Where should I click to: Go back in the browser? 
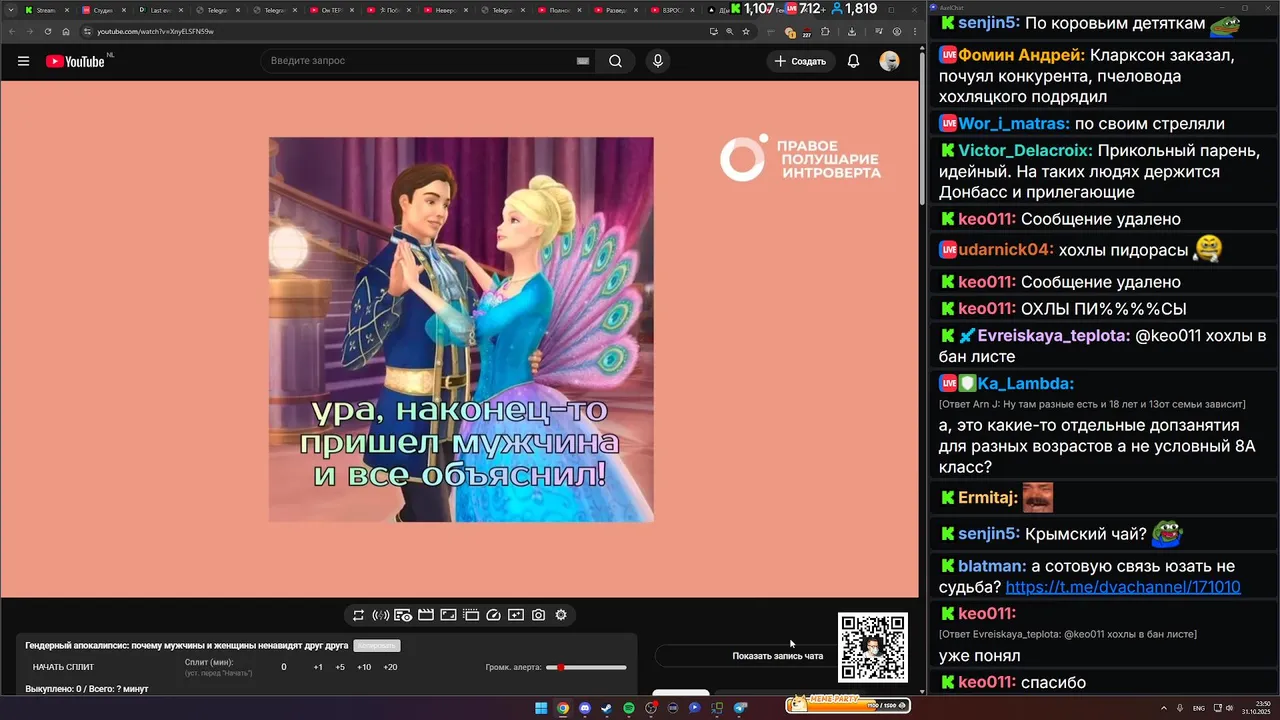click(x=13, y=31)
